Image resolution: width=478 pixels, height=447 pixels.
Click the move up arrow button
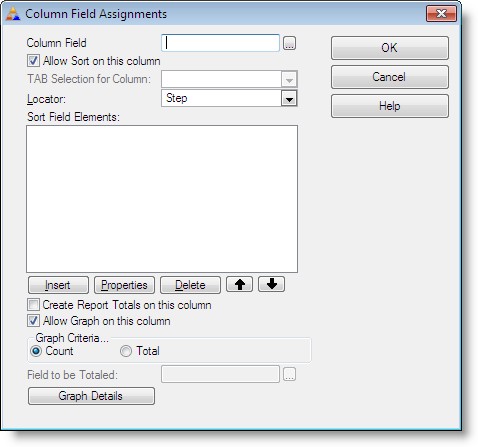point(239,284)
